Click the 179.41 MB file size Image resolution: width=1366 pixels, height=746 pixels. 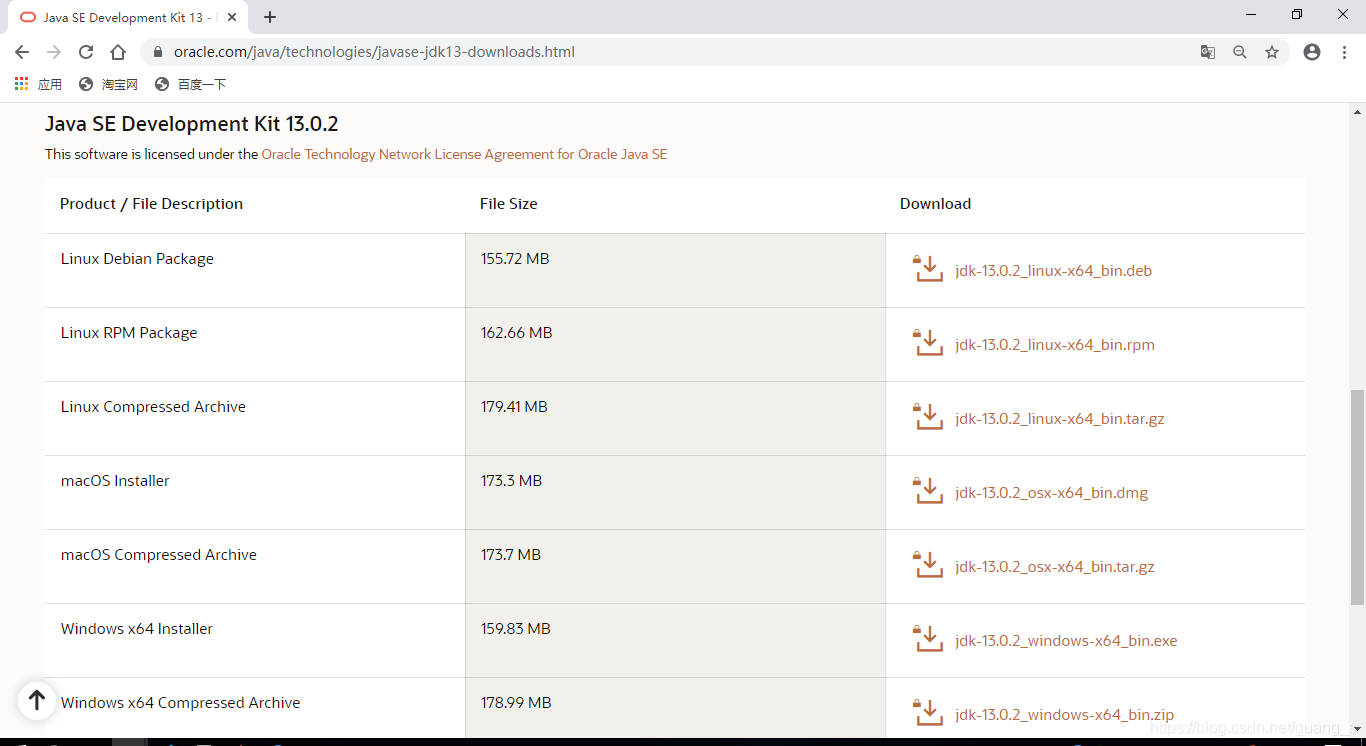(x=514, y=406)
